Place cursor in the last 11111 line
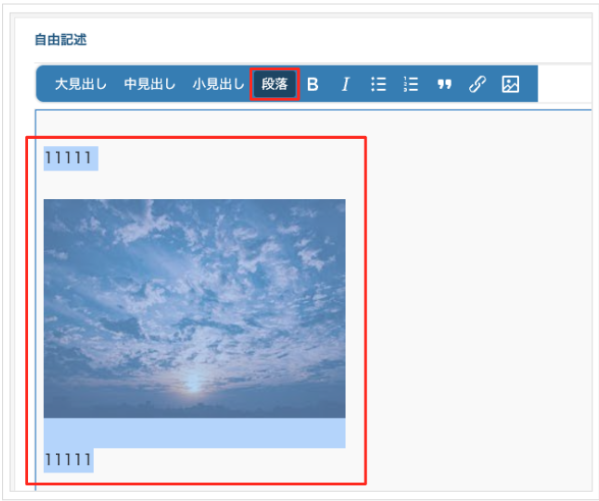This screenshot has width=599, height=501. (68, 459)
